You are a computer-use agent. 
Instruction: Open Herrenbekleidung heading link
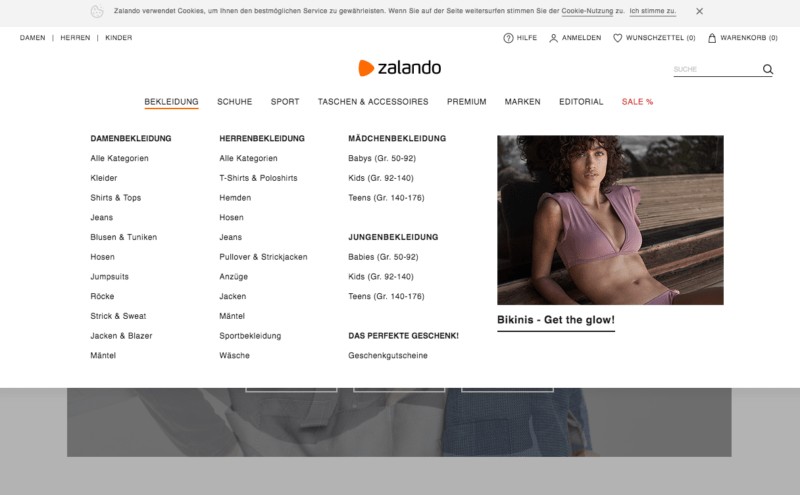(262, 139)
